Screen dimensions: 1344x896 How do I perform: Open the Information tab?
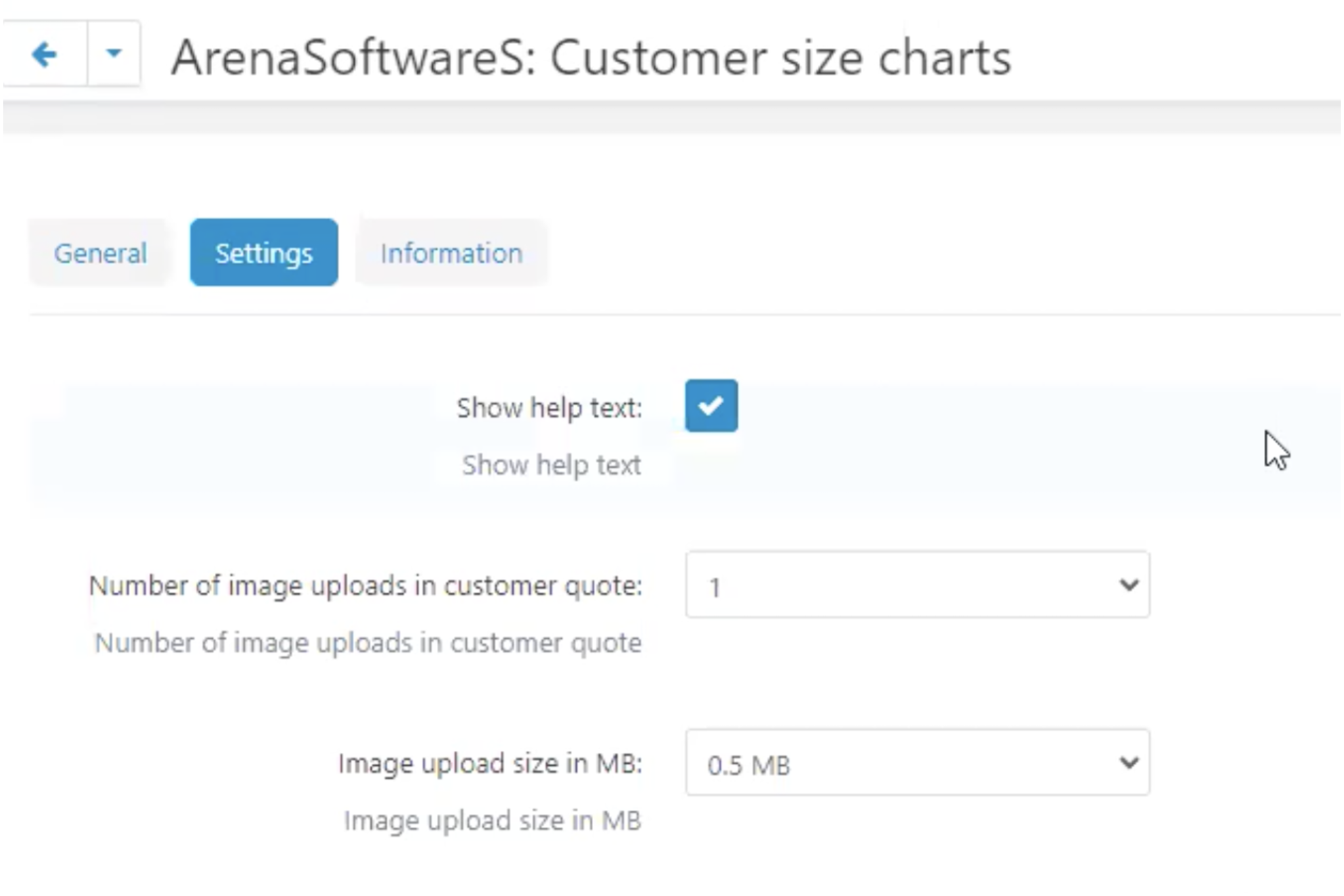click(x=451, y=253)
